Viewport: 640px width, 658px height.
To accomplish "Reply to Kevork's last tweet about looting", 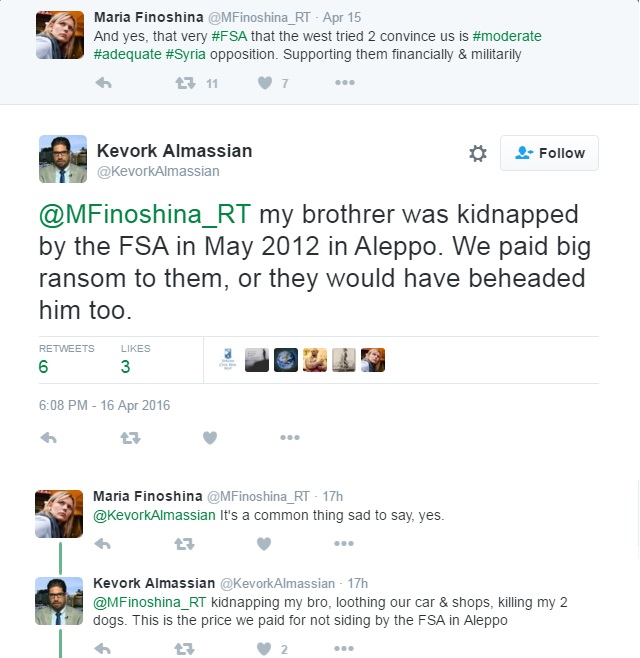I will tap(103, 649).
